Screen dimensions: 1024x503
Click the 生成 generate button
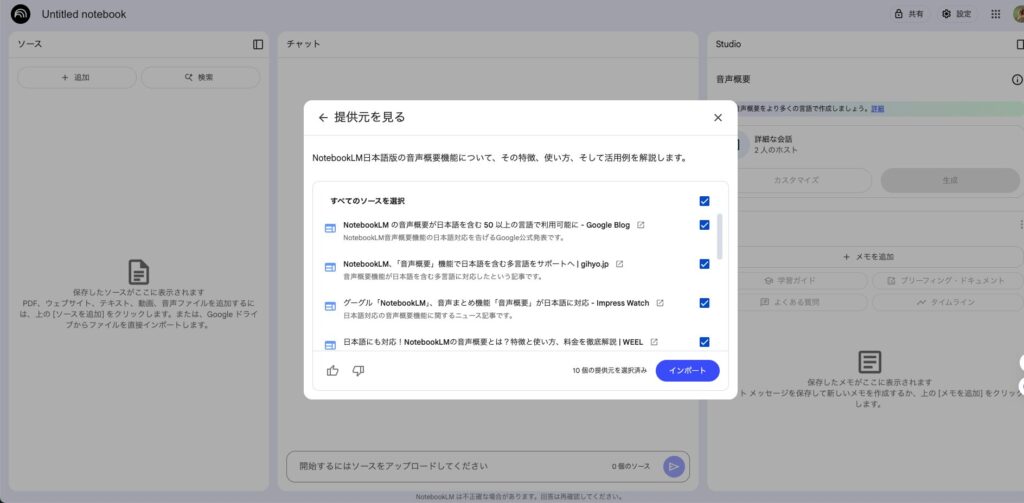(x=950, y=180)
